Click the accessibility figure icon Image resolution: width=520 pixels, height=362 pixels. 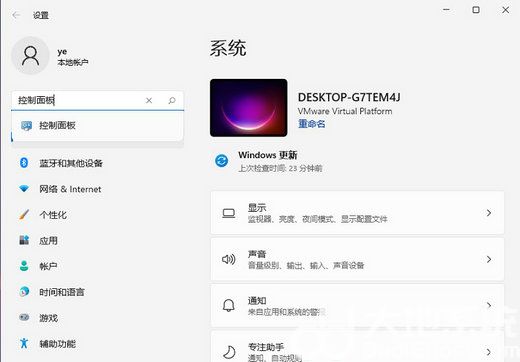[x=24, y=343]
